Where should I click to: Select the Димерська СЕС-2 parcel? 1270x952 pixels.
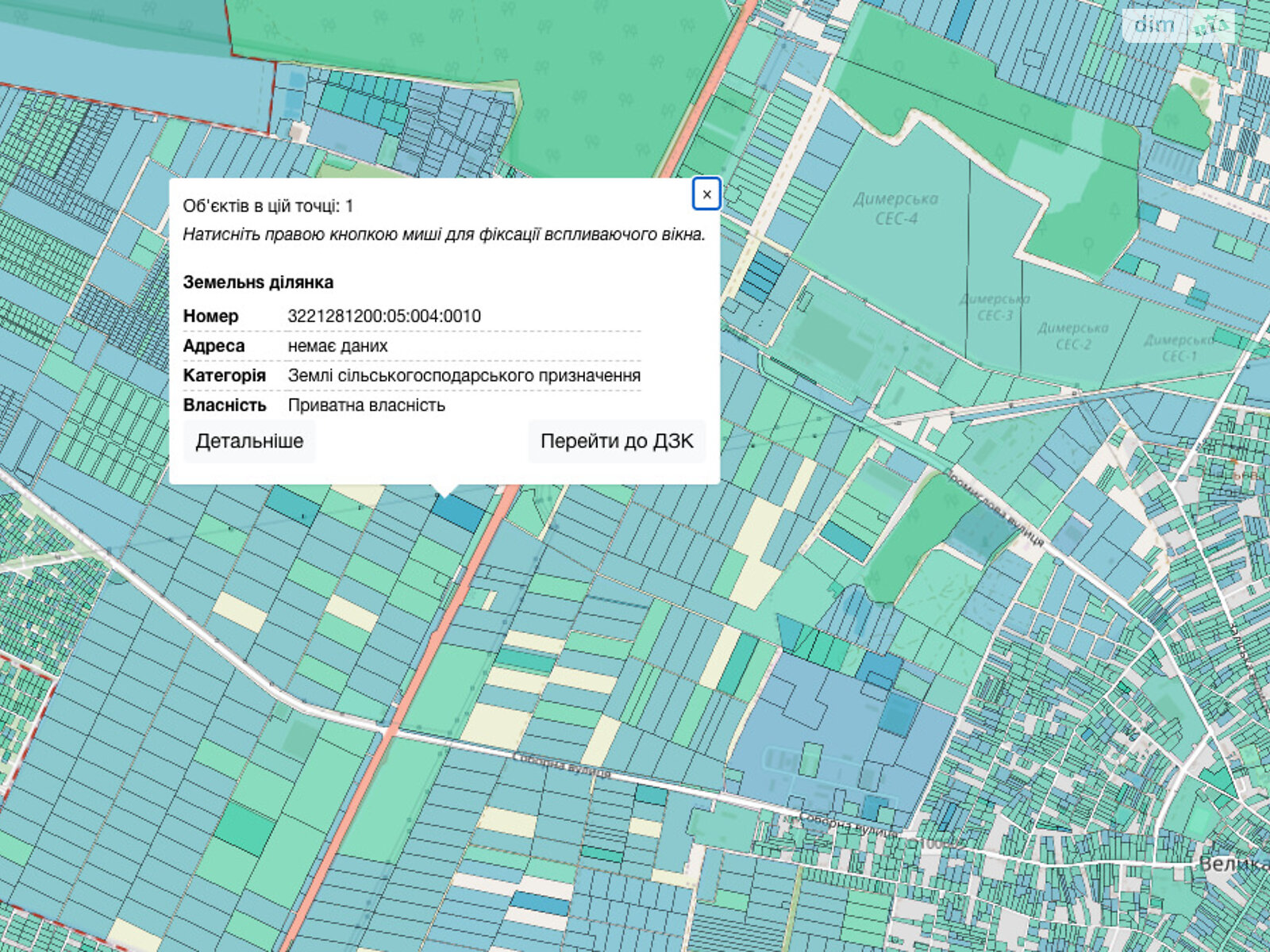click(x=1072, y=336)
